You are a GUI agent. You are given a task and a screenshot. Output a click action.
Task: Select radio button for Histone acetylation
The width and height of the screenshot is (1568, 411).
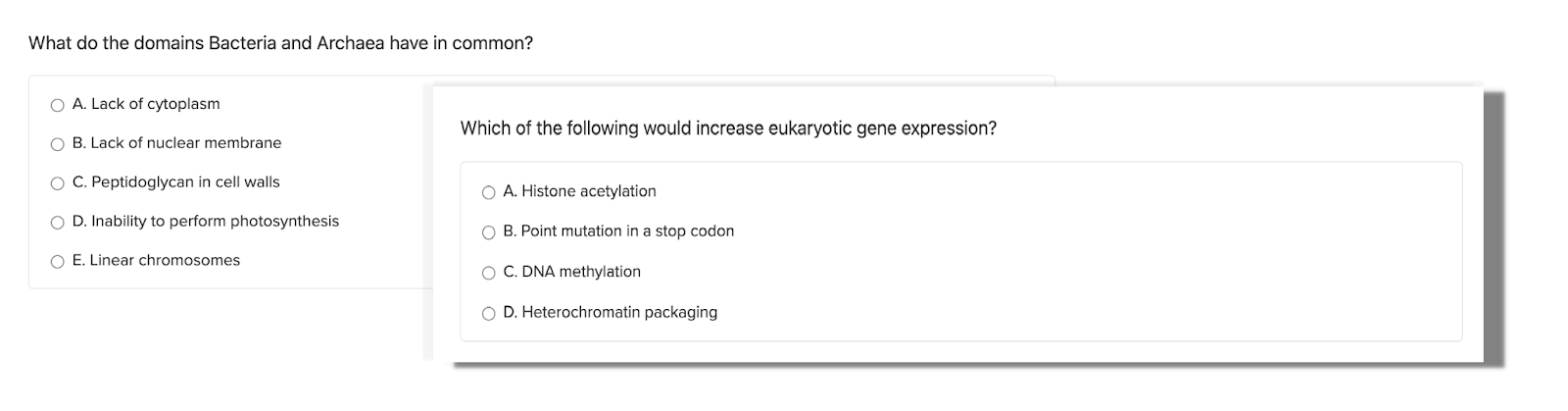pos(488,192)
